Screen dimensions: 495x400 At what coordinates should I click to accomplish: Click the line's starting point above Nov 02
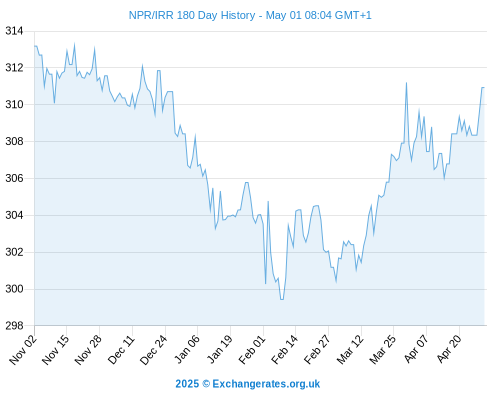[x=35, y=46]
